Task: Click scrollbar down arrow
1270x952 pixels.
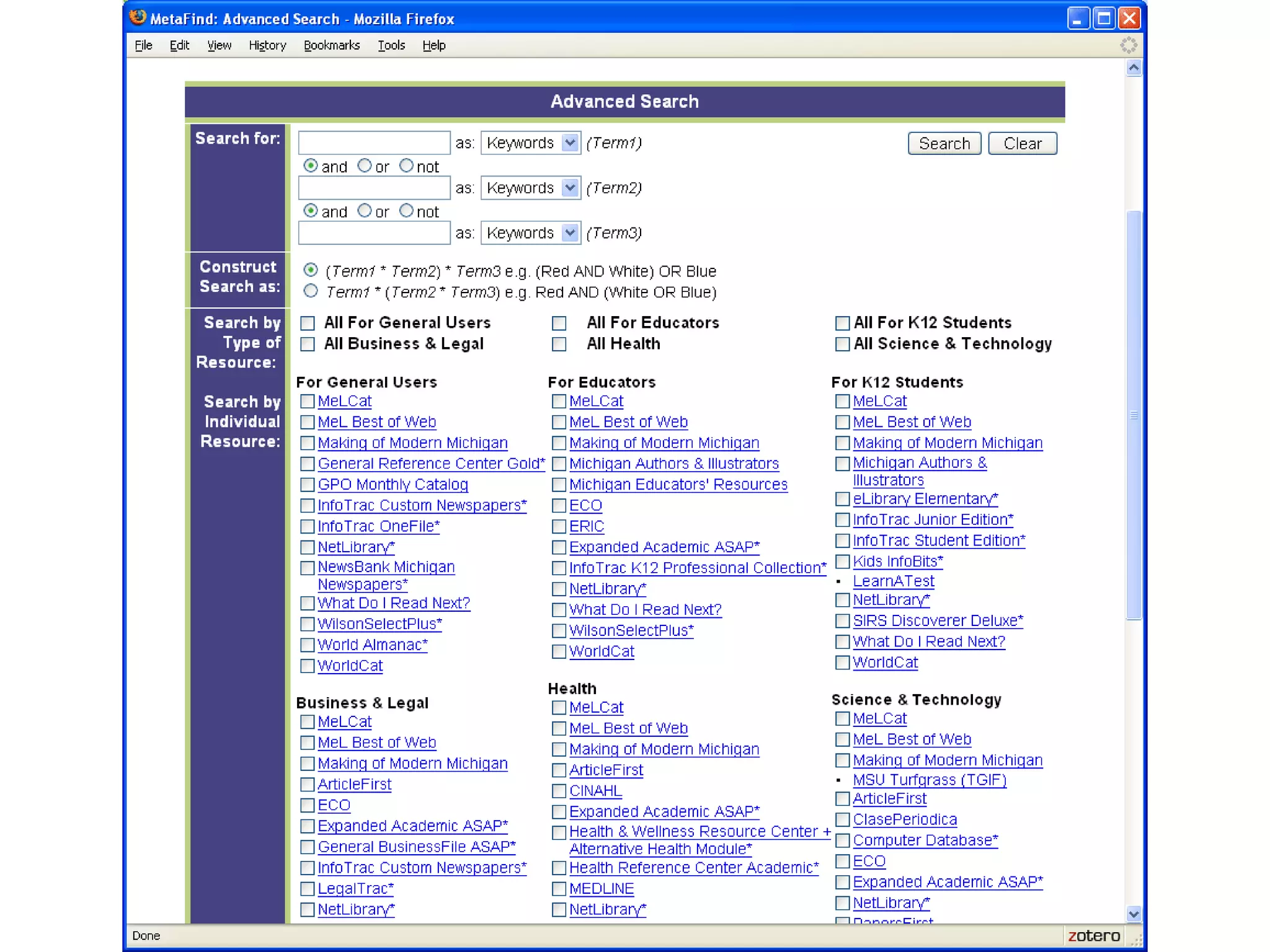Action: (x=1134, y=914)
